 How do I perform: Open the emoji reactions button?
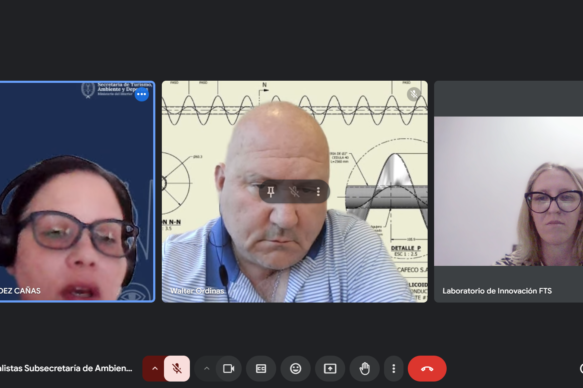(296, 368)
